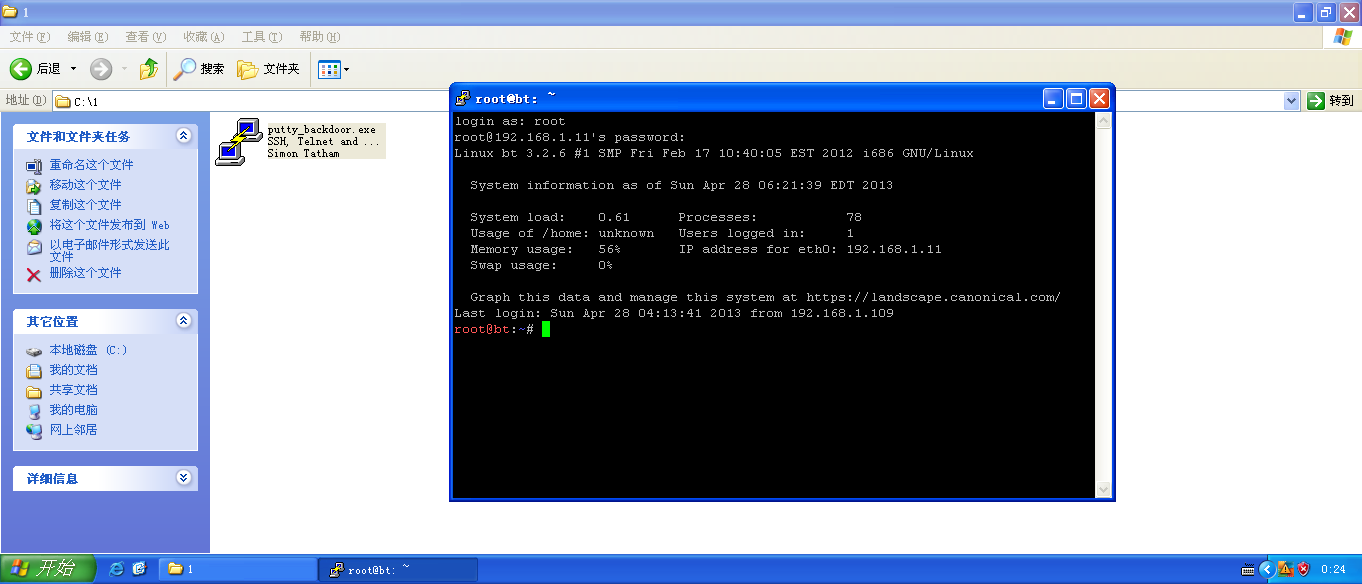Click Rename this file (重命名这个文件)
Image resolution: width=1362 pixels, height=584 pixels.
pyautogui.click(x=91, y=165)
